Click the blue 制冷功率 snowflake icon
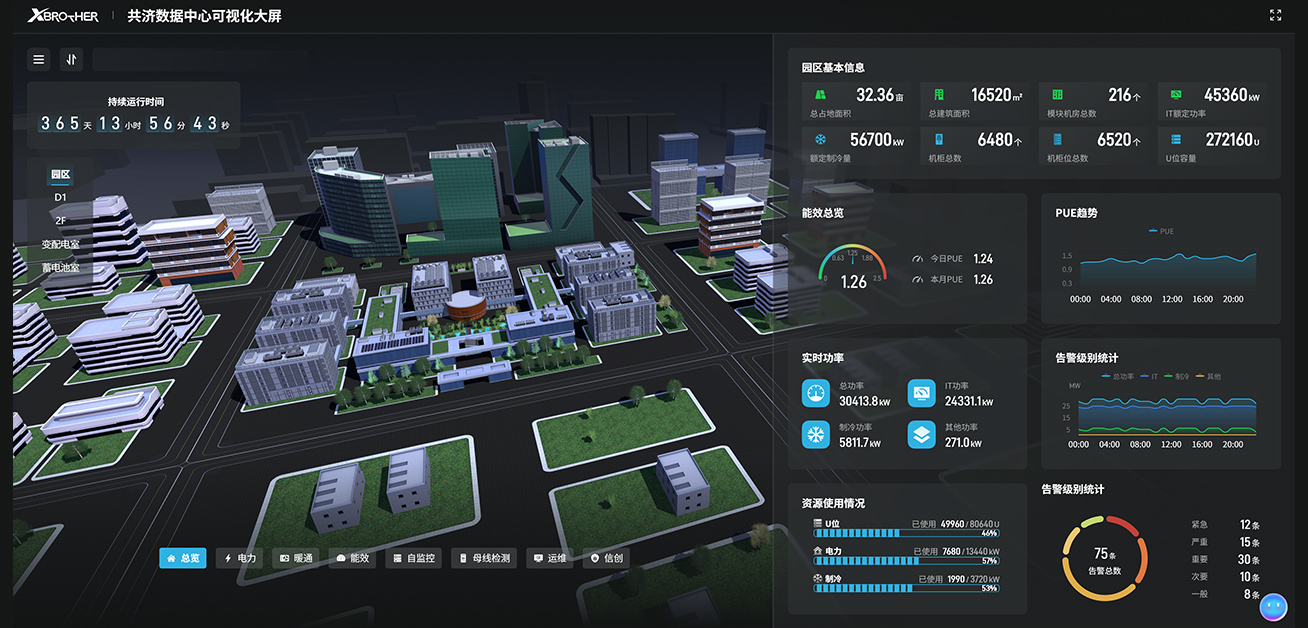 point(816,435)
